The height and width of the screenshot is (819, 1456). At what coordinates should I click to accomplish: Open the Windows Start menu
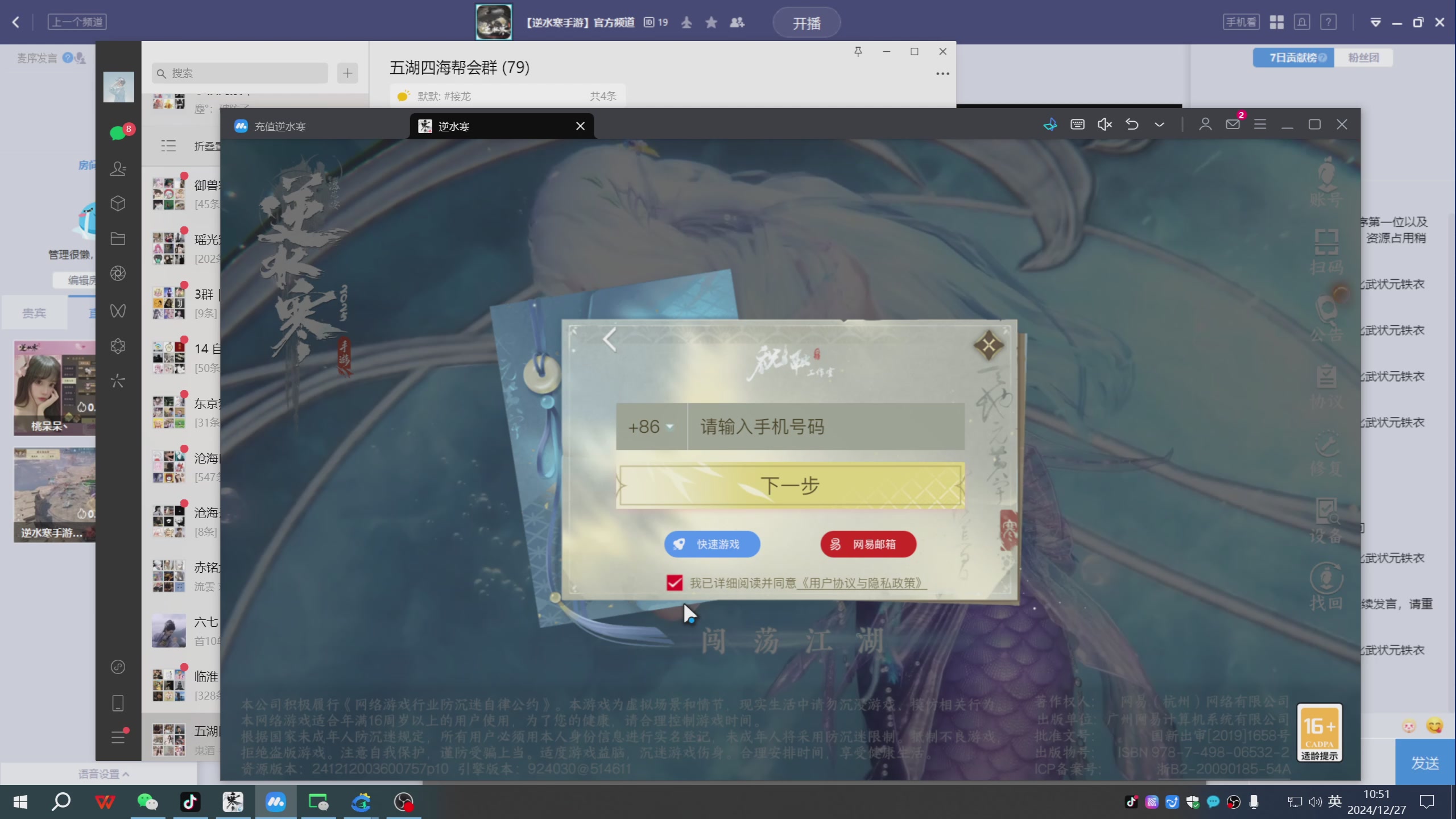pos(20,802)
